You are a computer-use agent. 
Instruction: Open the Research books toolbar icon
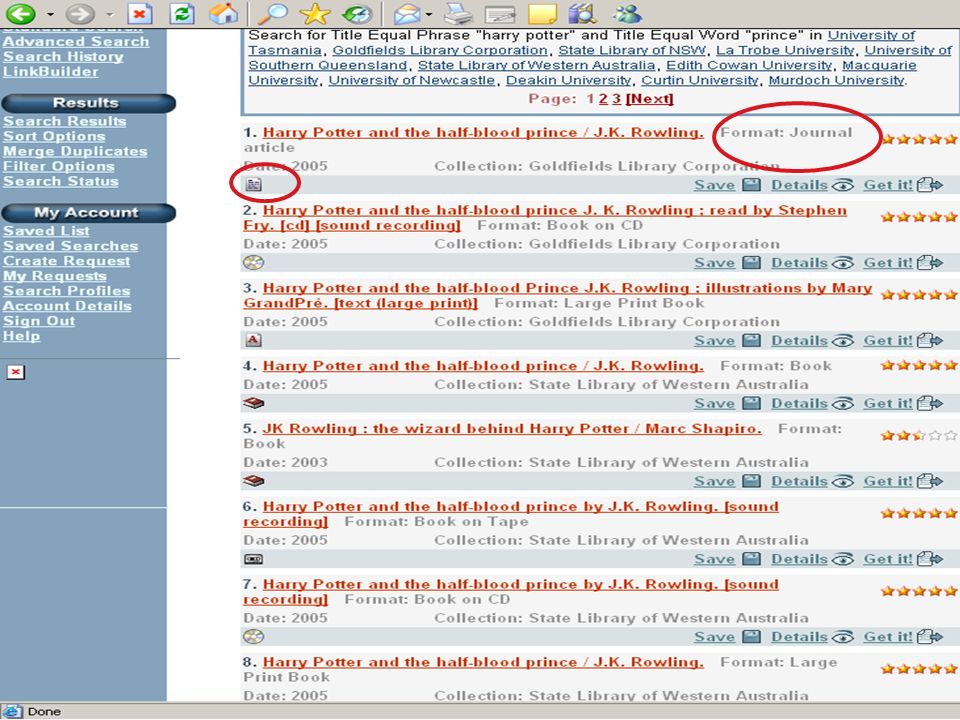582,13
